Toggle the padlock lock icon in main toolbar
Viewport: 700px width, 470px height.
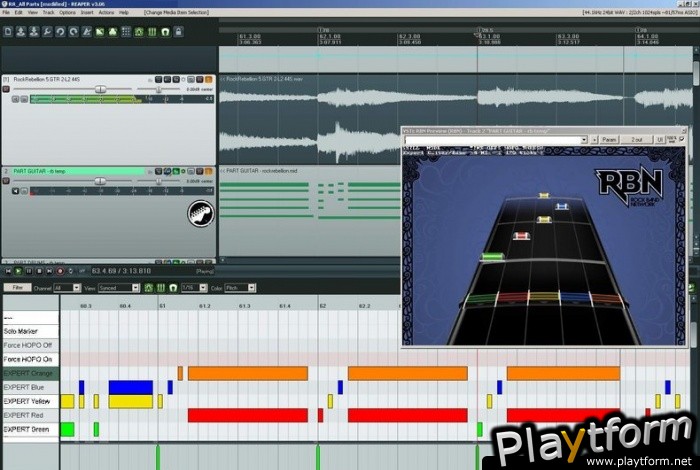tap(179, 32)
